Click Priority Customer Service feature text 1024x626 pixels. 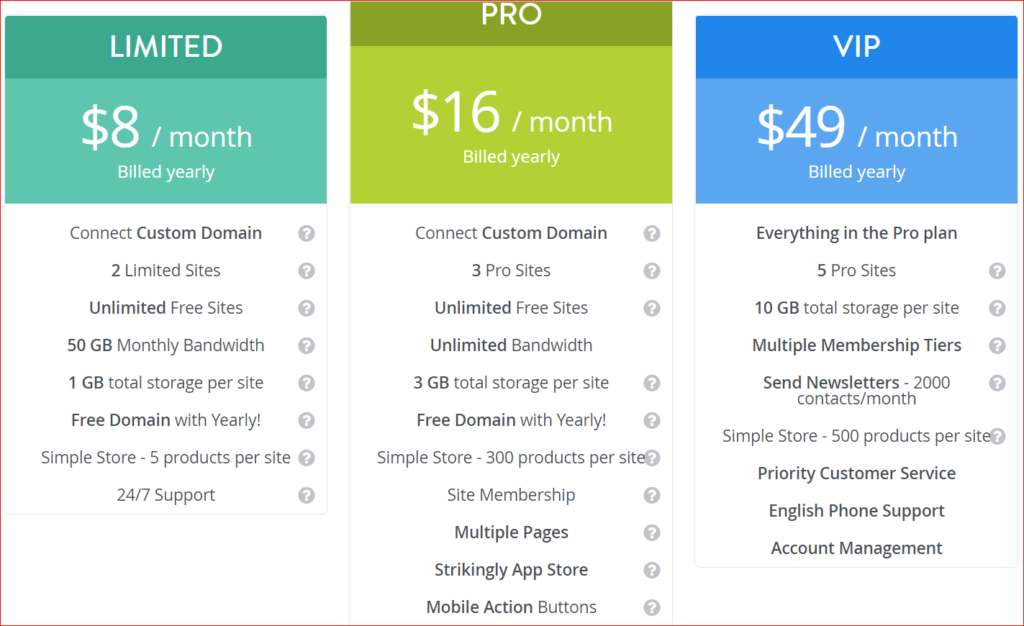[856, 473]
